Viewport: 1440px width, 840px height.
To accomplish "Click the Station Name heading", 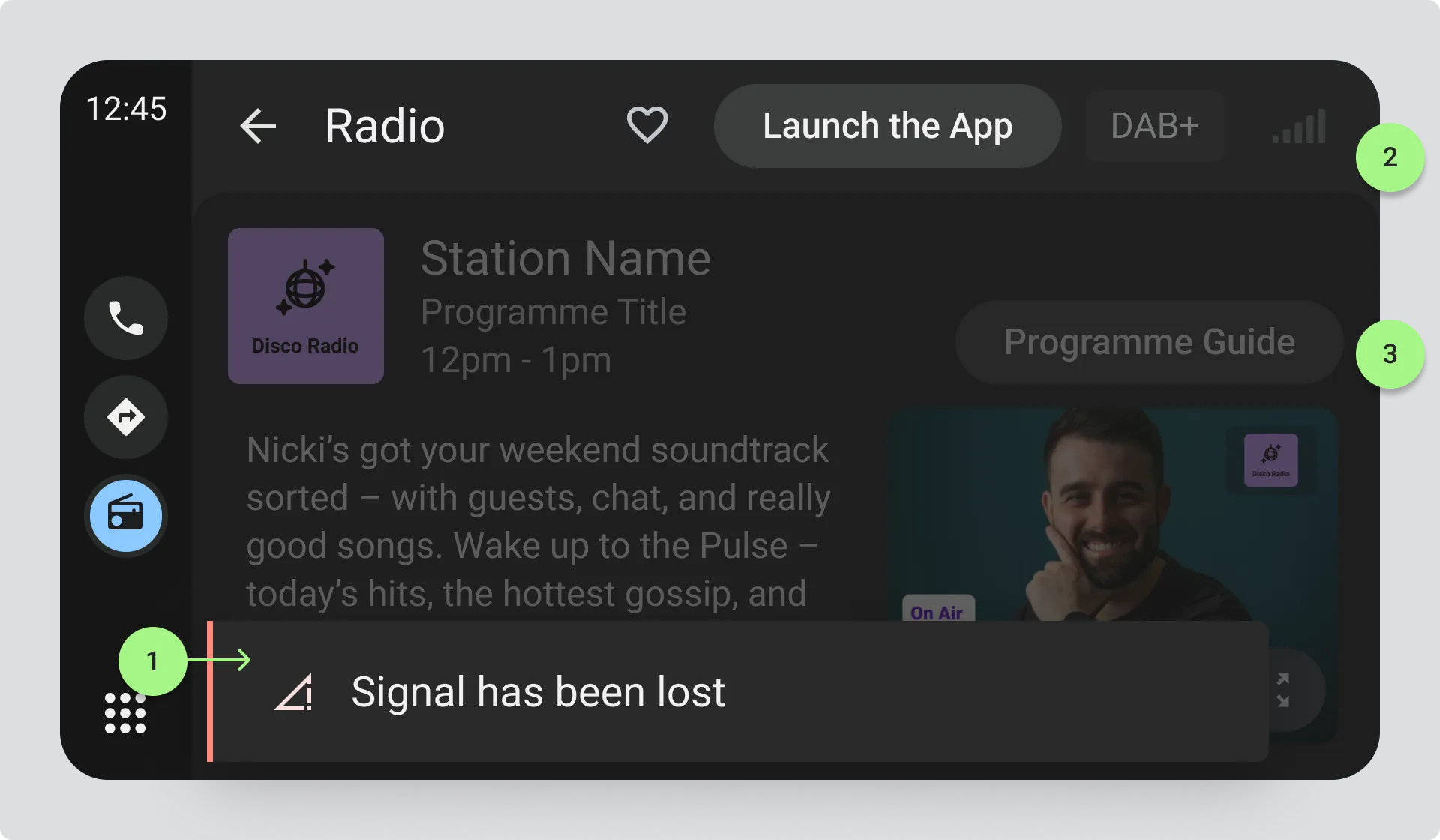I will pyautogui.click(x=565, y=259).
